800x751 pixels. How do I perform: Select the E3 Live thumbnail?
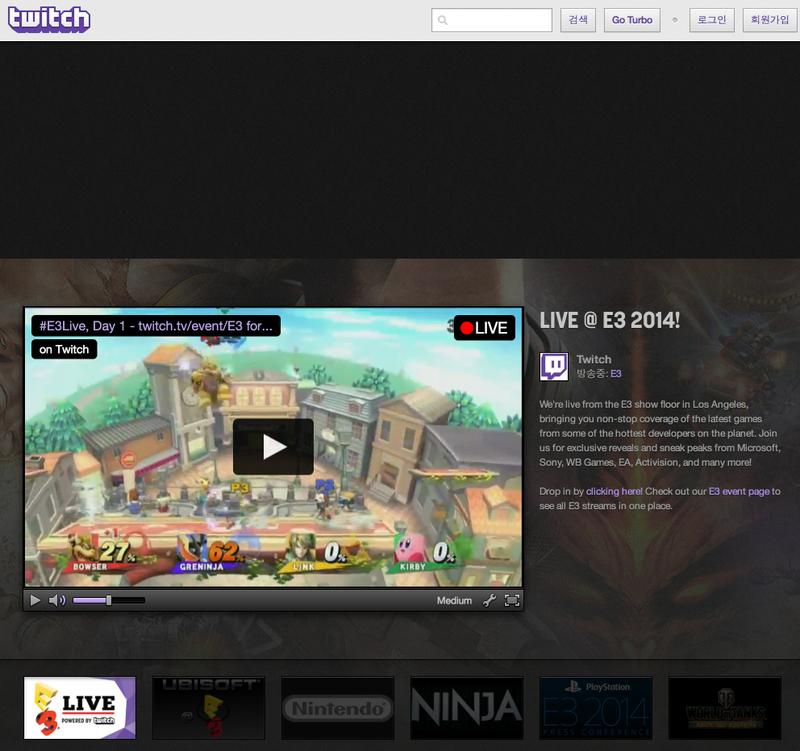80,708
